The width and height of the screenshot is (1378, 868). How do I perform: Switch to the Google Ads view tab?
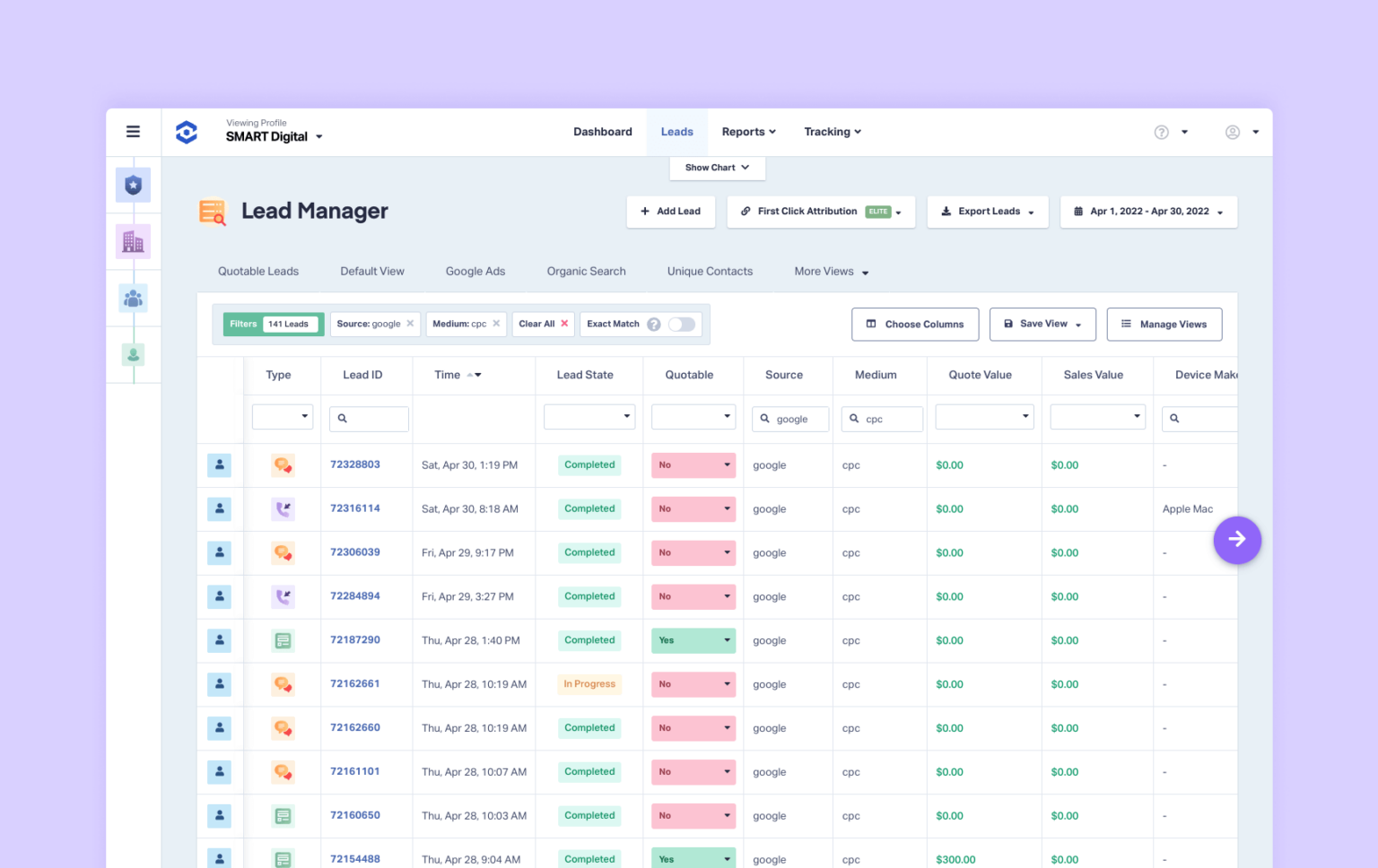coord(475,271)
